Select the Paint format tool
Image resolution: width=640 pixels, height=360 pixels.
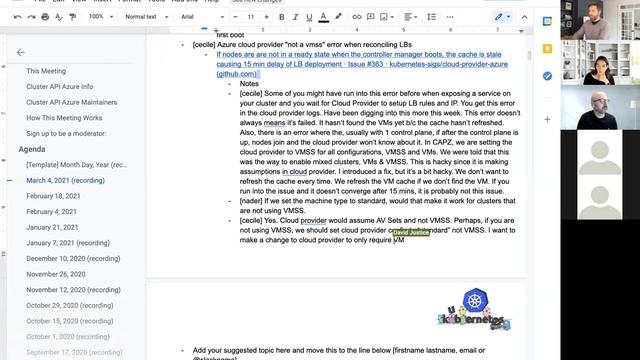tap(73, 17)
